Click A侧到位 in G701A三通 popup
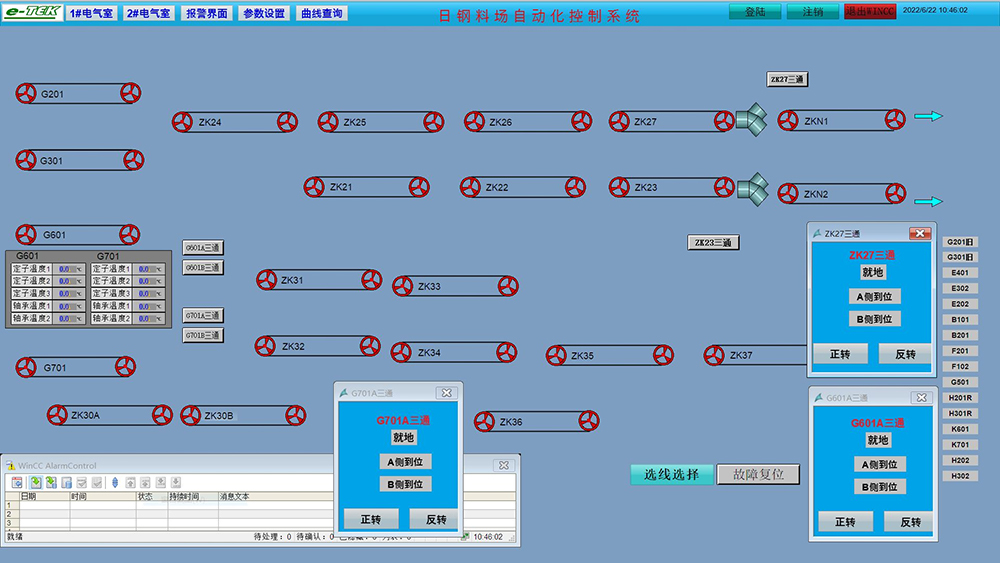Image resolution: width=1000 pixels, height=563 pixels. [405, 462]
